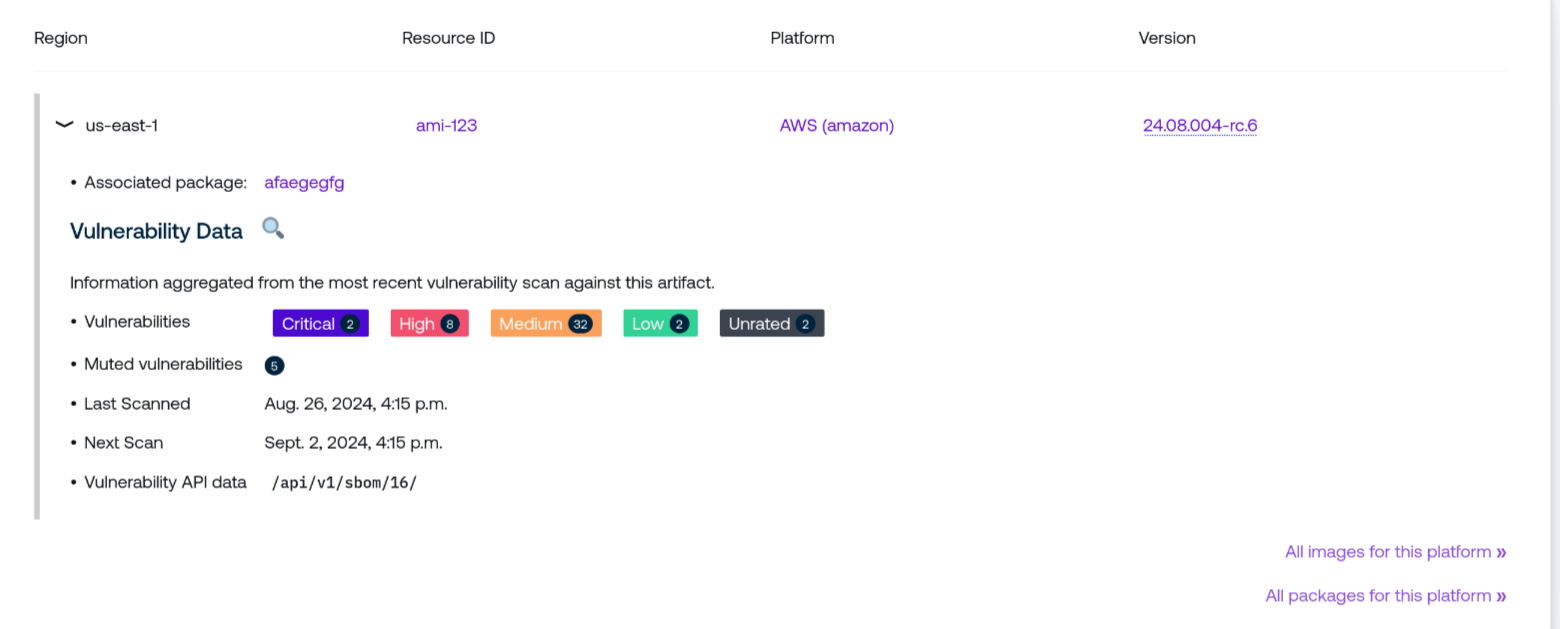Image resolution: width=1560 pixels, height=629 pixels.
Task: Select the Critical vulnerabilities badge
Action: [320, 323]
